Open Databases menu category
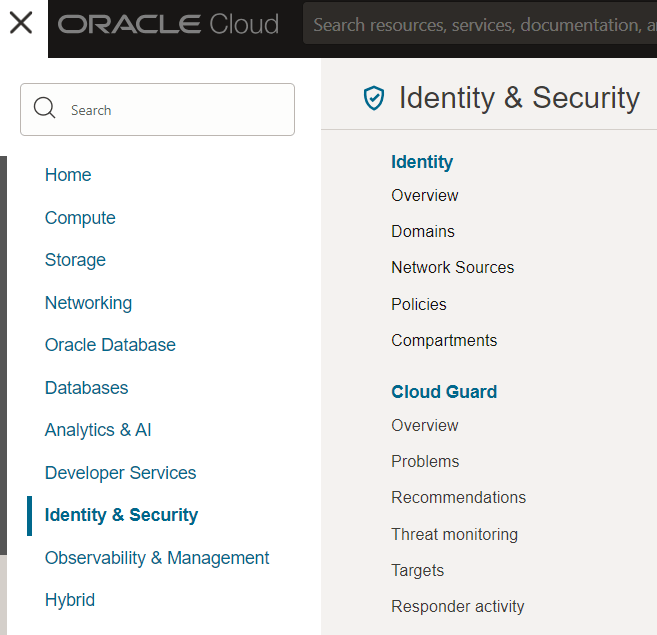Viewport: 657px width, 635px height. tap(86, 388)
